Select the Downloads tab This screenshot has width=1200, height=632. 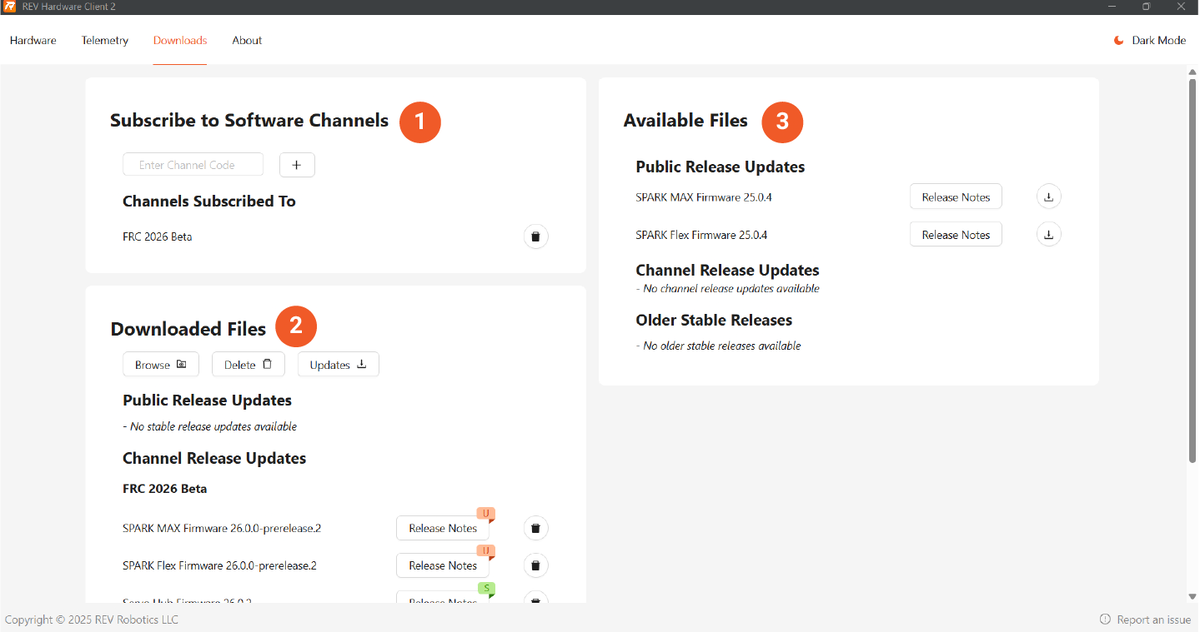click(x=180, y=41)
